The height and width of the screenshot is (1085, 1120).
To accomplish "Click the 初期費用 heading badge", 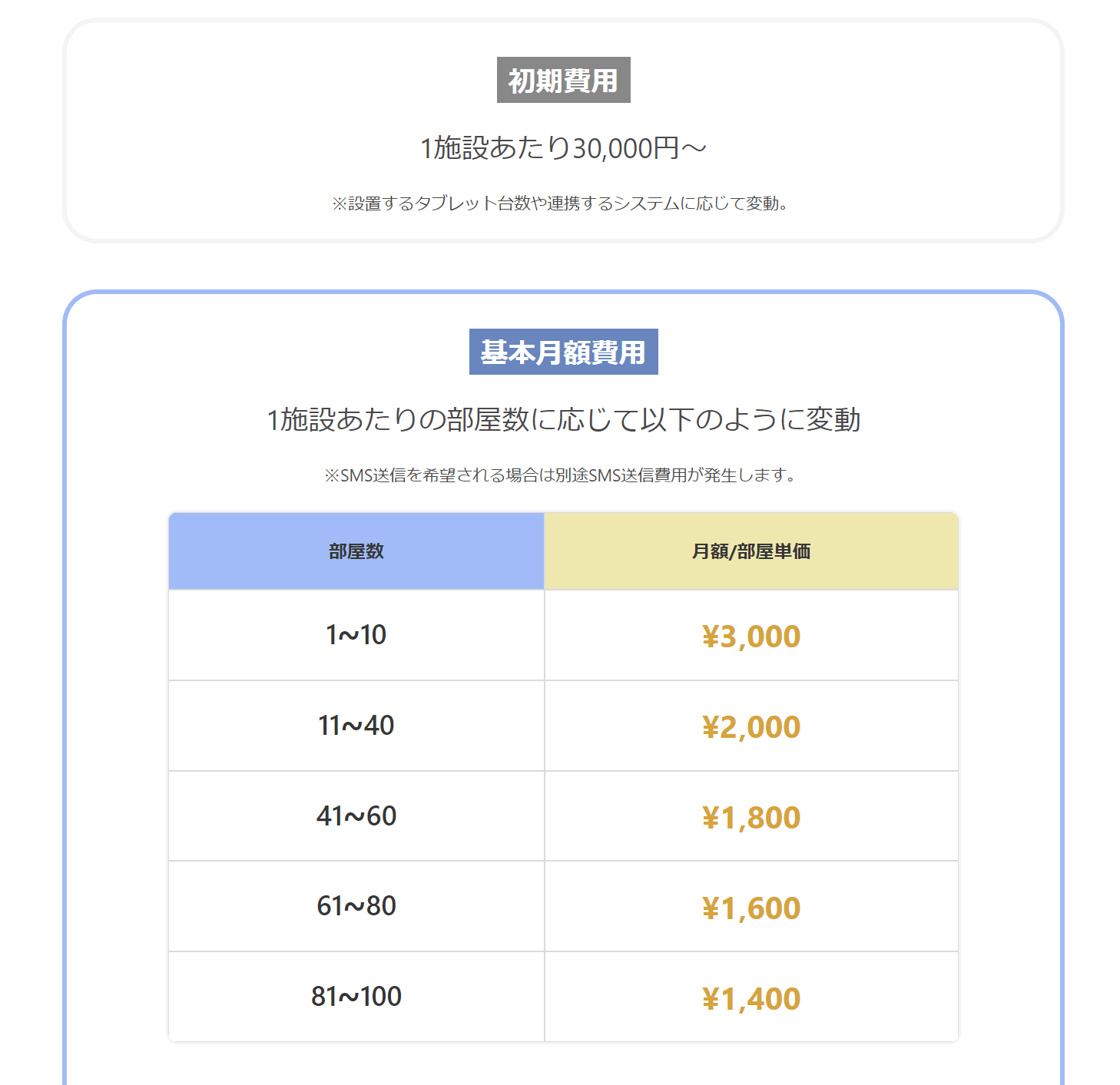I will point(563,80).
